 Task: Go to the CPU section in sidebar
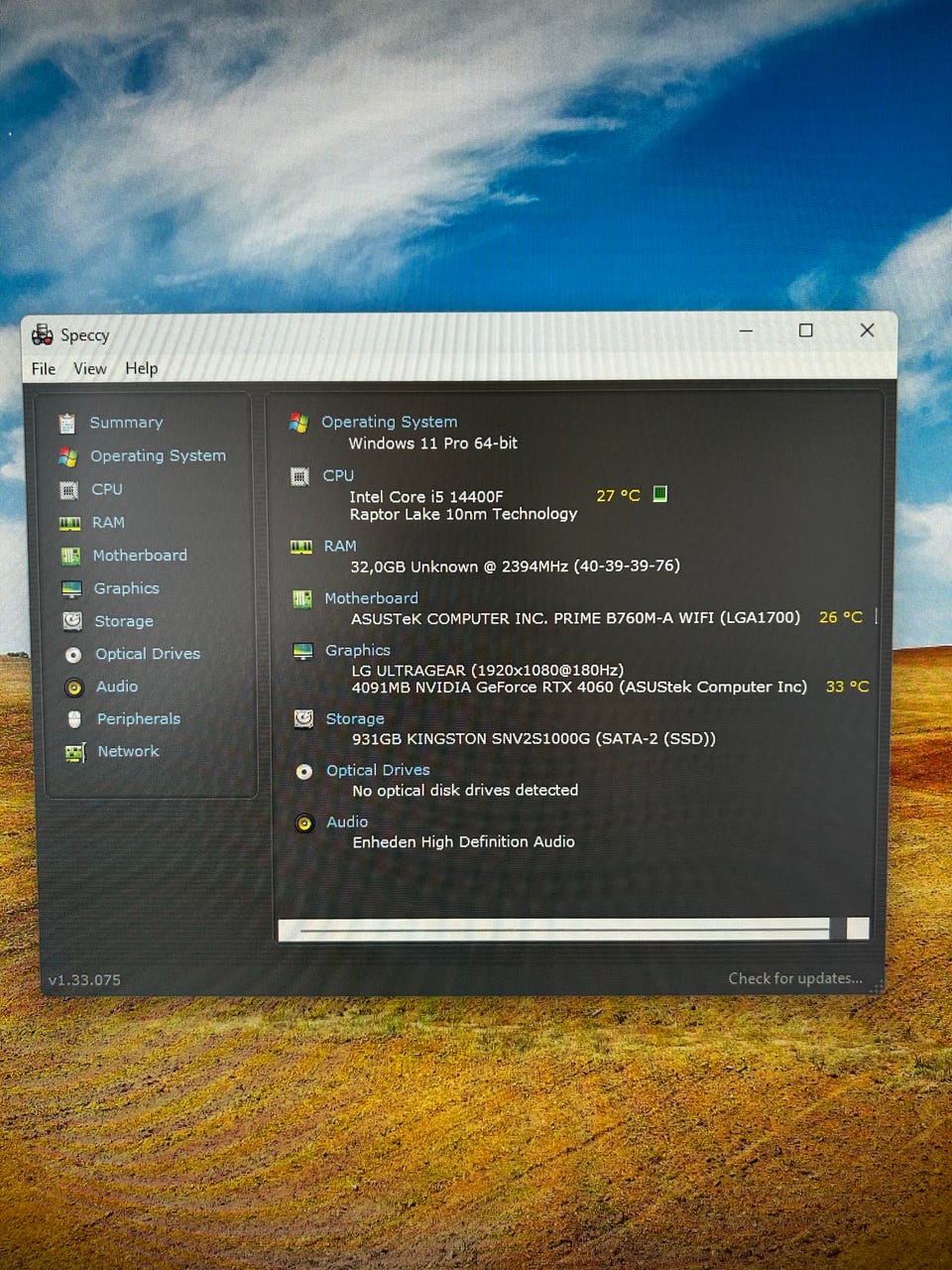(107, 489)
